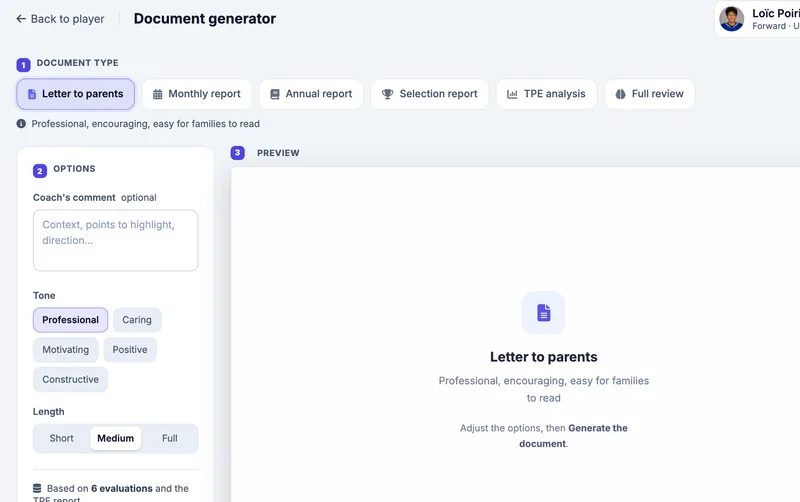Image resolution: width=800 pixels, height=502 pixels.
Task: Click the document icon in the preview panel
Action: [x=543, y=313]
